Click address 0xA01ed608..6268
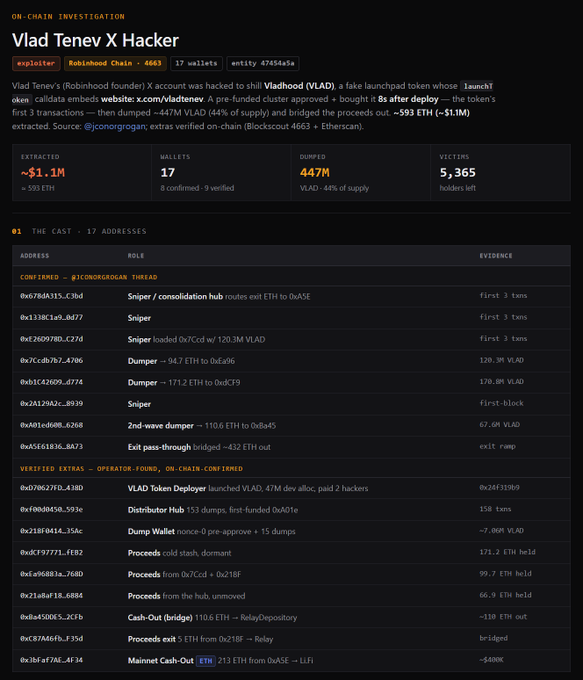This screenshot has width=583, height=680. tap(52, 425)
